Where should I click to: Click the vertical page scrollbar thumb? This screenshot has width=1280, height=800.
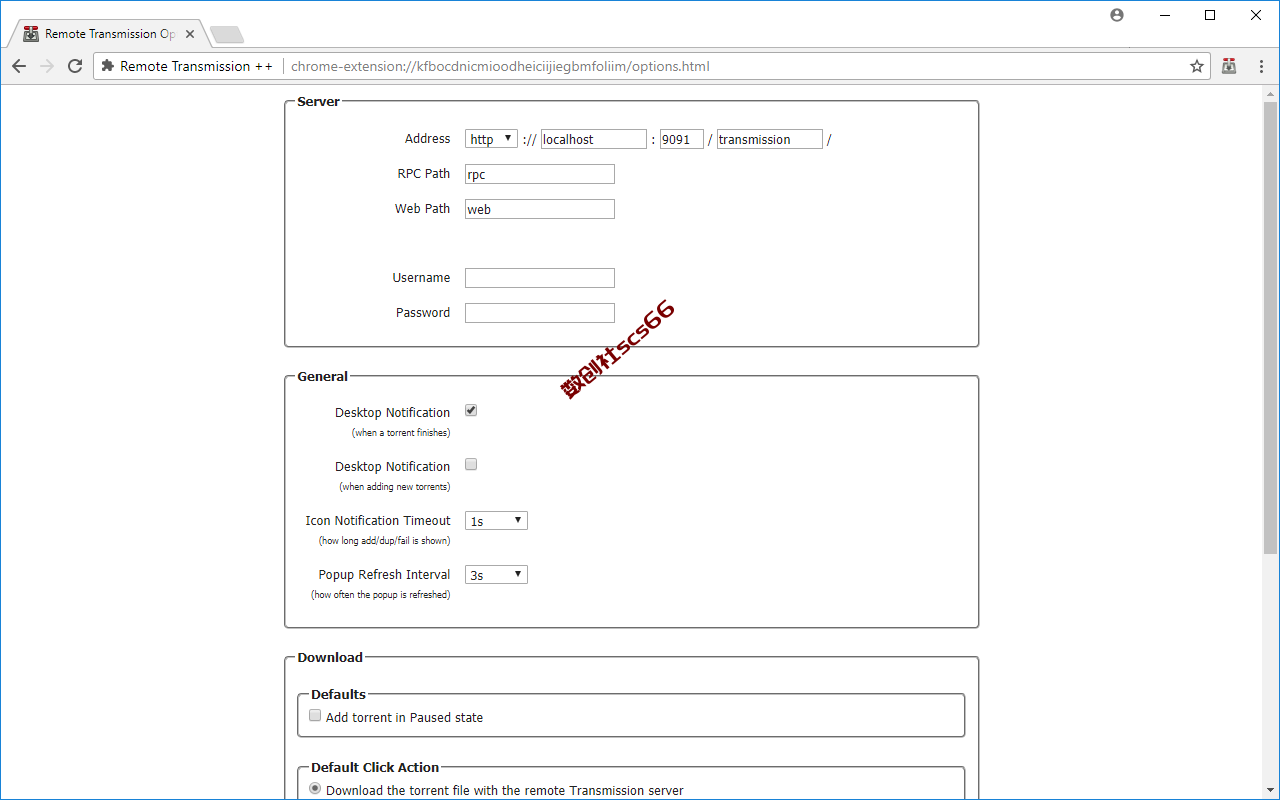coord(1271,328)
